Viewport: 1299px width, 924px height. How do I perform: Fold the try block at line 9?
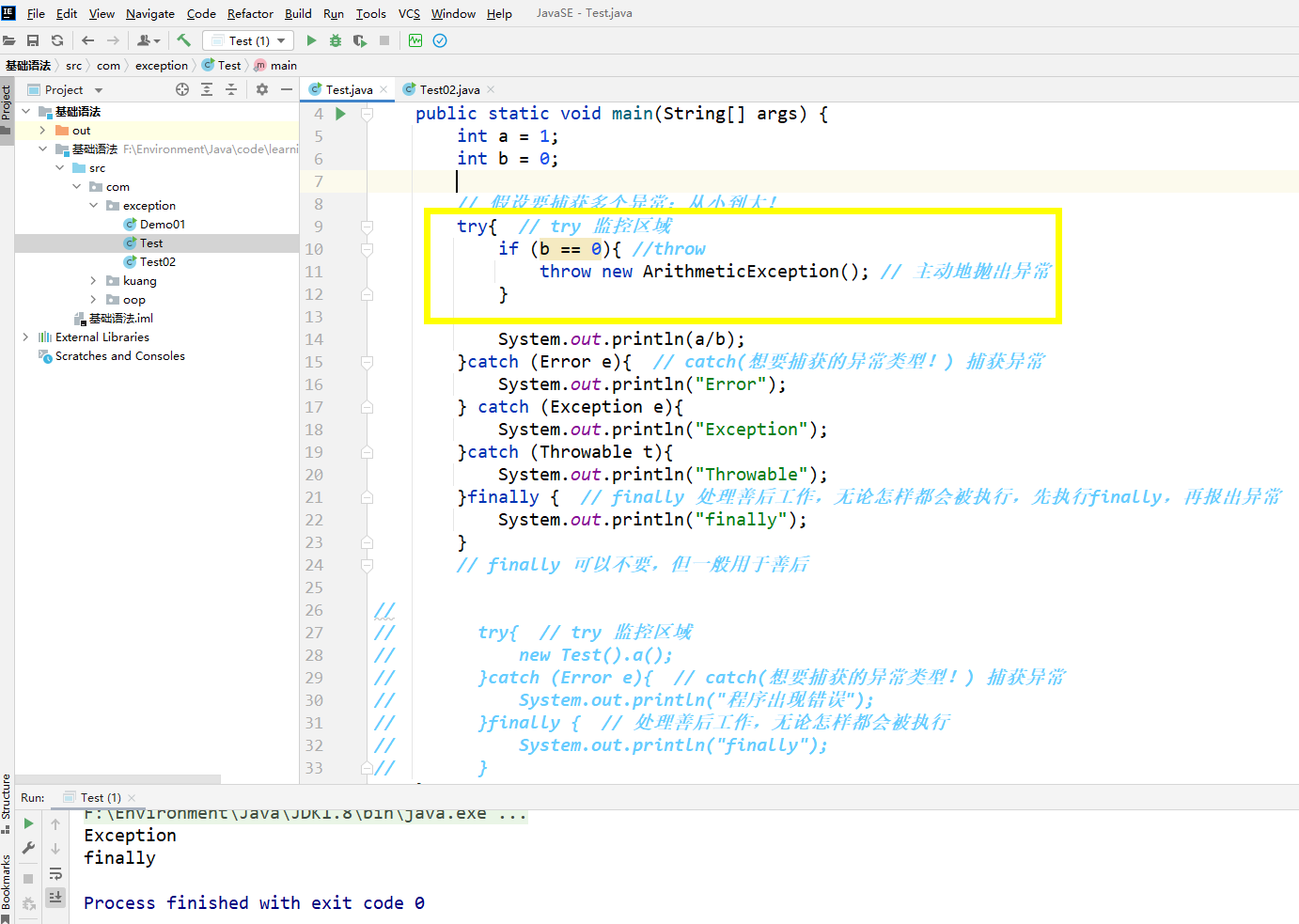pos(368,227)
